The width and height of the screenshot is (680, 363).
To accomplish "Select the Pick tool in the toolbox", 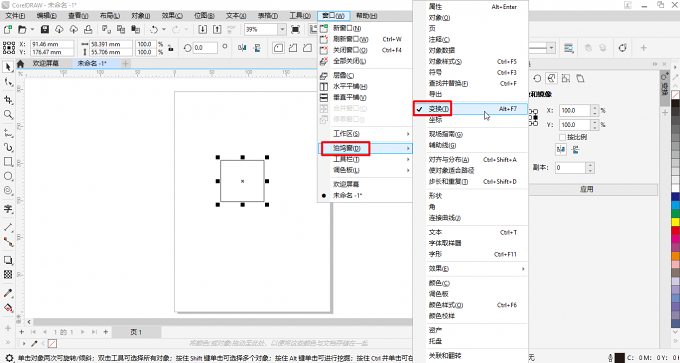I will click(x=8, y=67).
